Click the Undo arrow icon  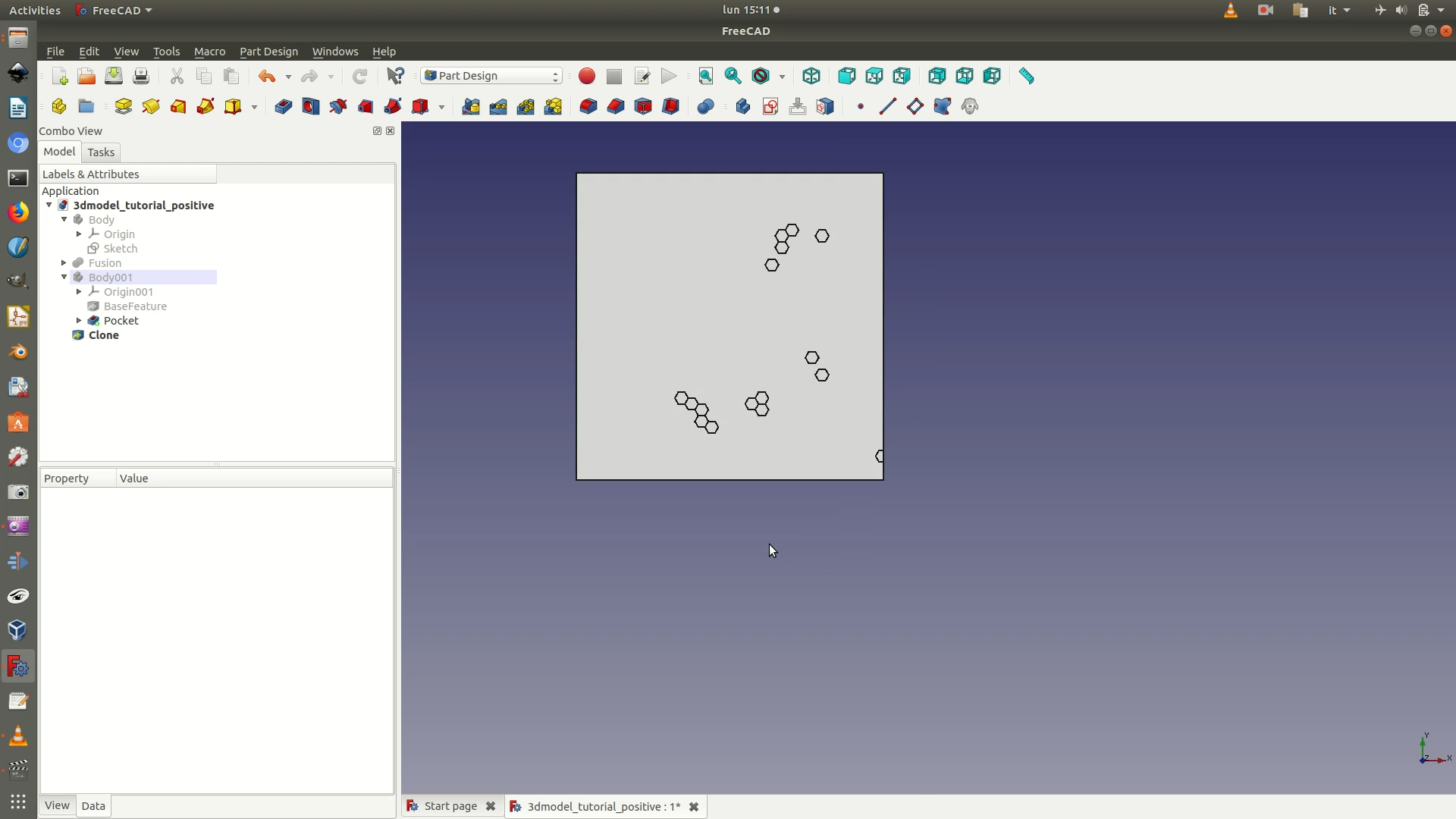pos(267,76)
